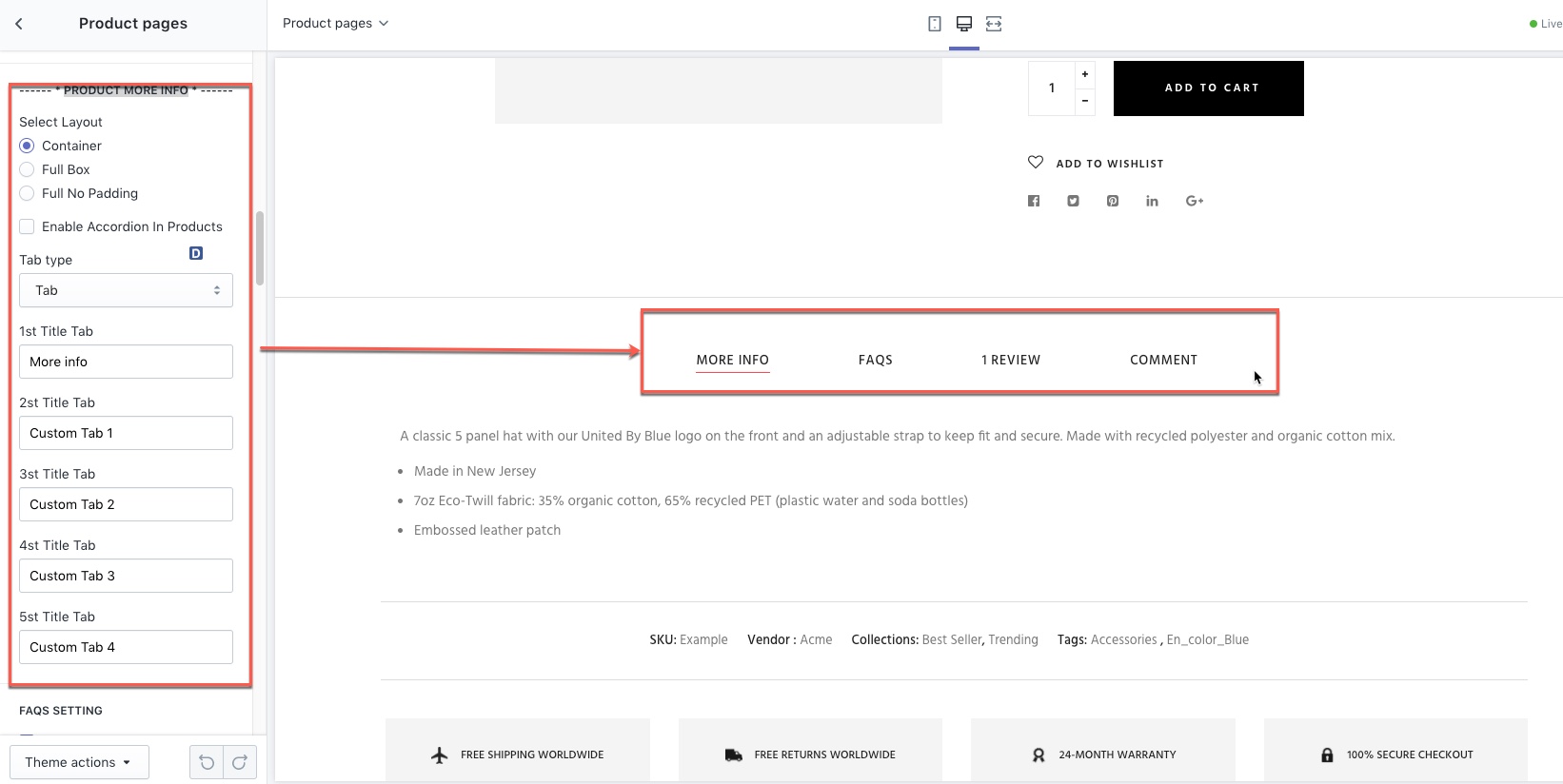Open the Comment tab
Viewport: 1563px width, 784px height.
(x=1163, y=360)
